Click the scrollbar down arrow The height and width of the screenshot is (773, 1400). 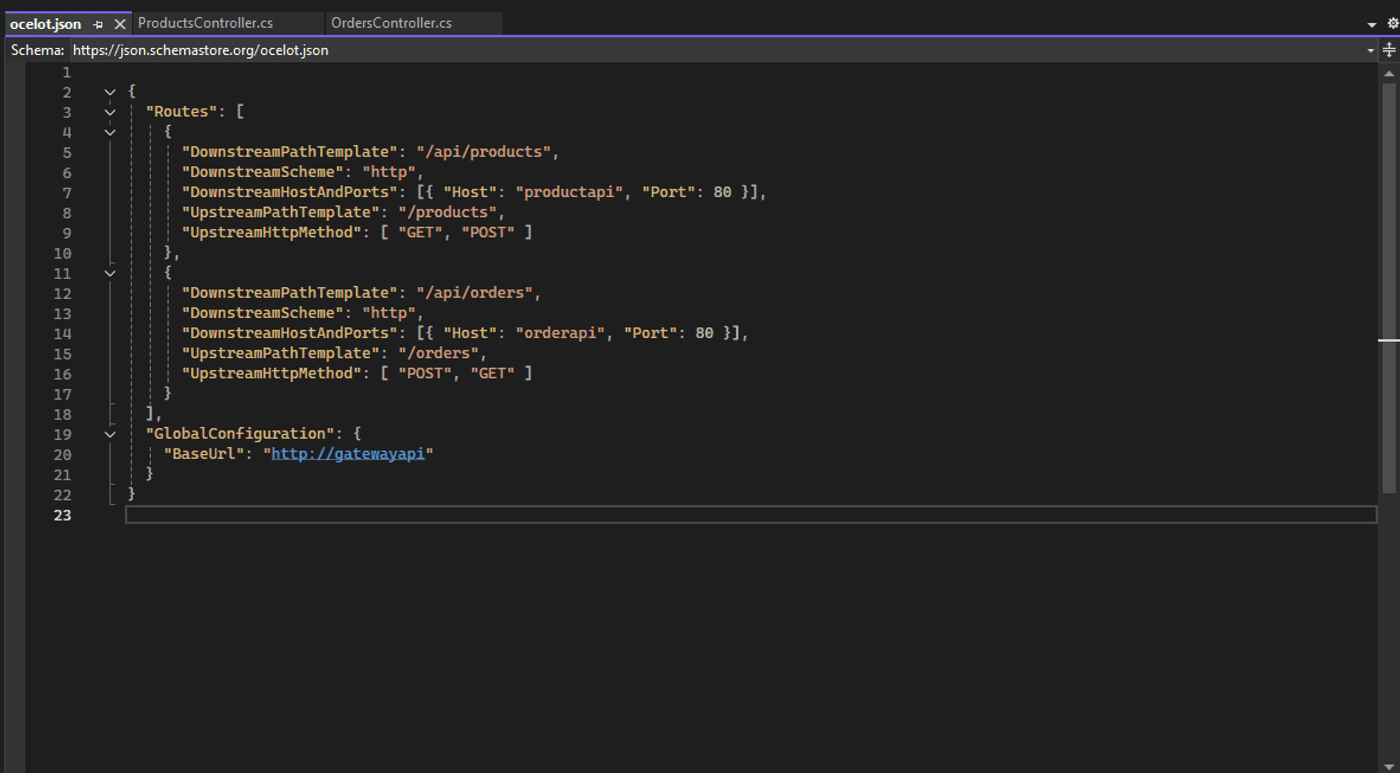(1389, 765)
